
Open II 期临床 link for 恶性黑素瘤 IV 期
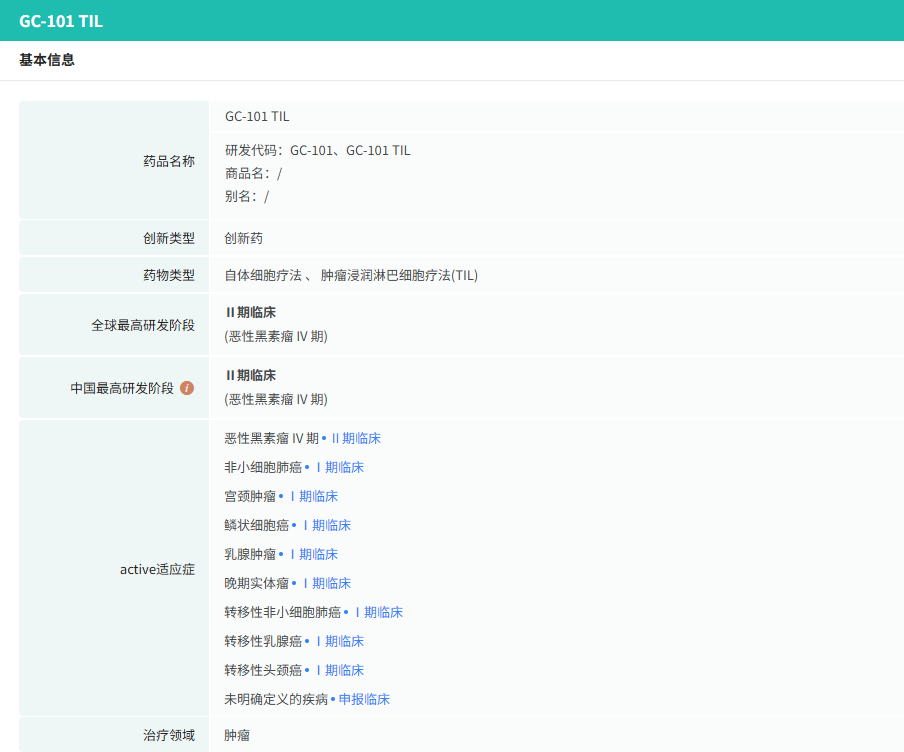(355, 438)
